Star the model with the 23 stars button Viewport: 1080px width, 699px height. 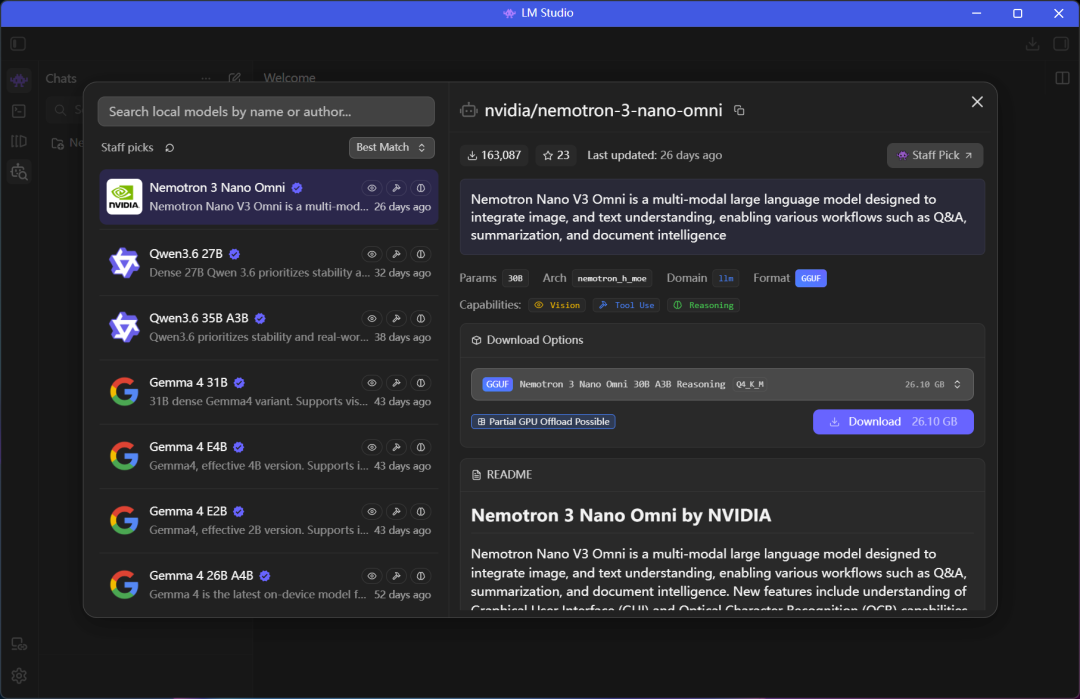click(x=556, y=155)
